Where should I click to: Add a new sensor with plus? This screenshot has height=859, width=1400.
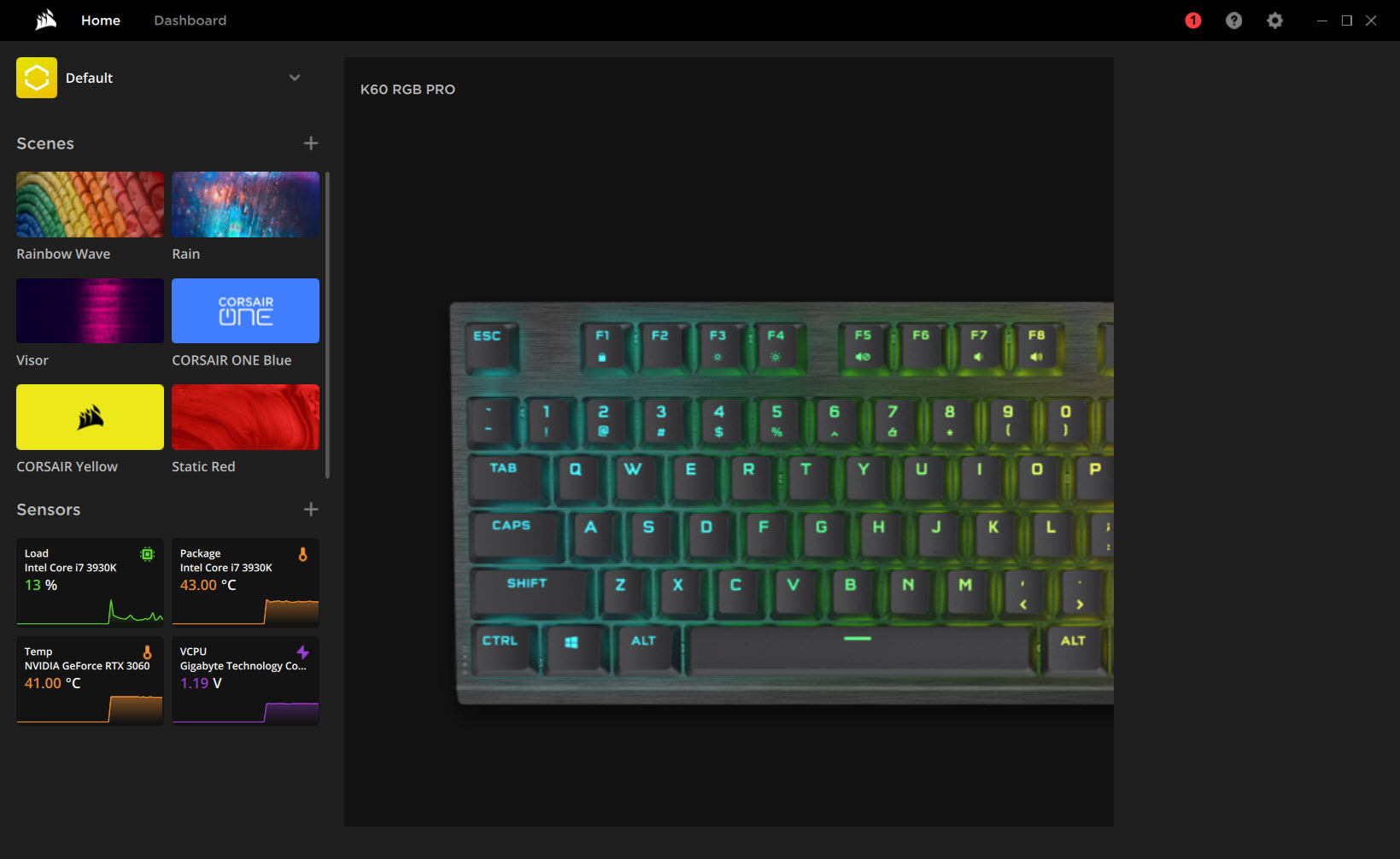point(311,510)
